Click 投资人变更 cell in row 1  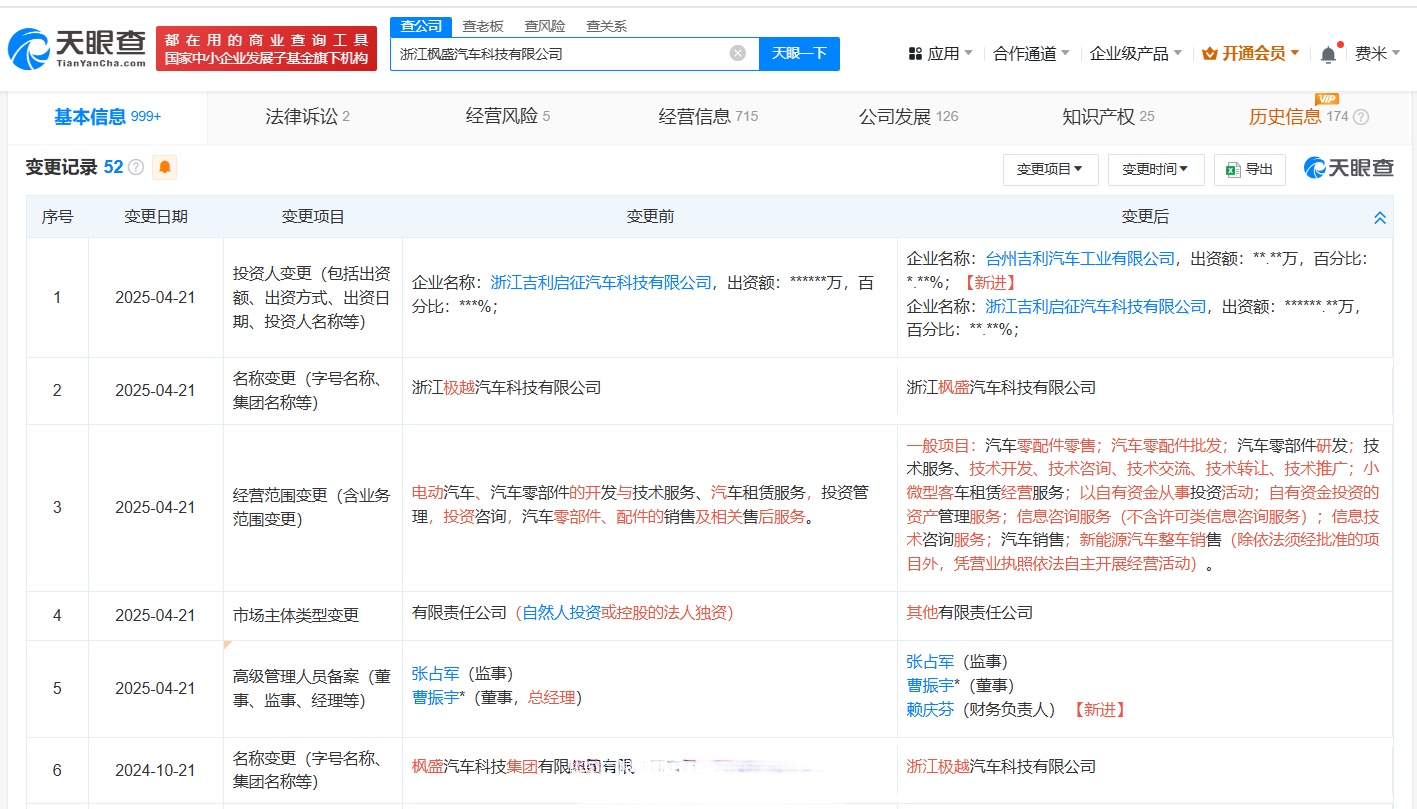pyautogui.click(x=312, y=298)
